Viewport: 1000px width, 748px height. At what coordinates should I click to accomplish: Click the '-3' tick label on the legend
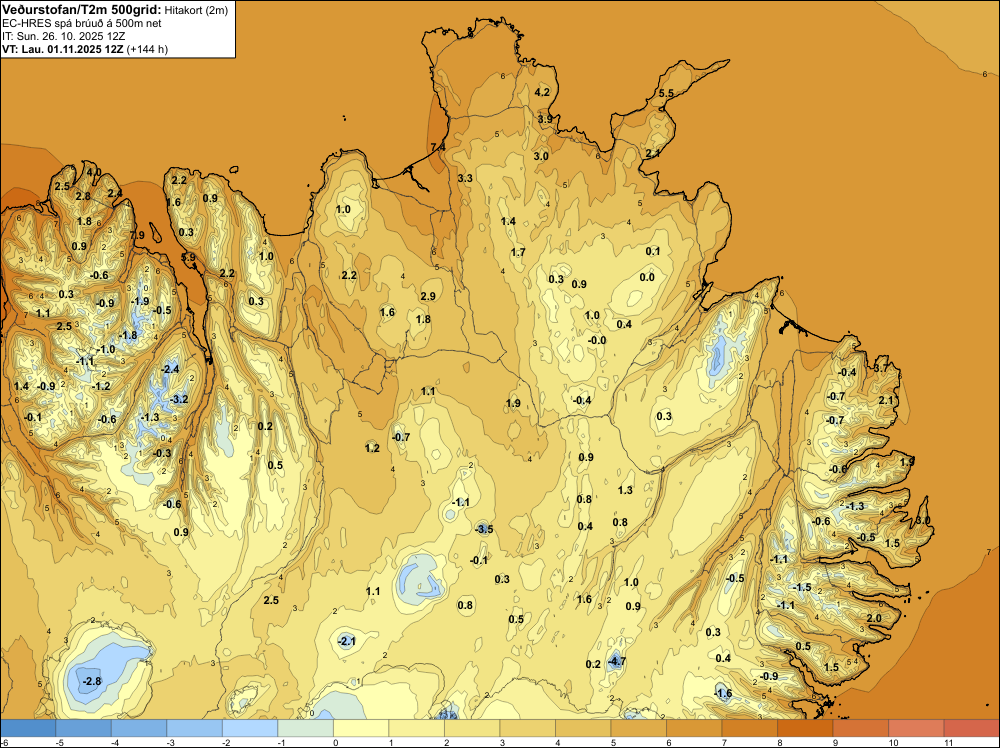coord(172,743)
